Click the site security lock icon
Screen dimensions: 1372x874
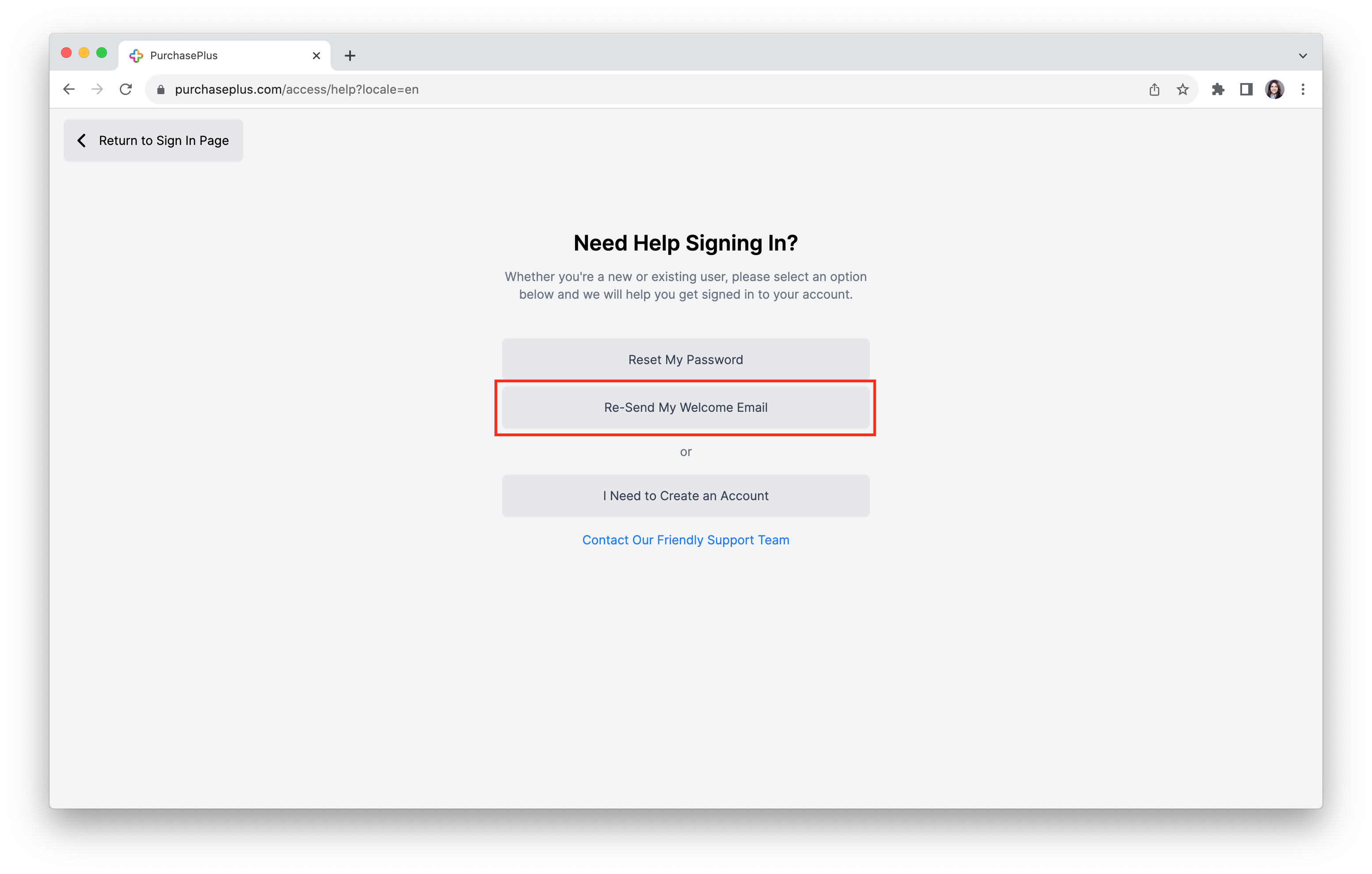(x=160, y=89)
